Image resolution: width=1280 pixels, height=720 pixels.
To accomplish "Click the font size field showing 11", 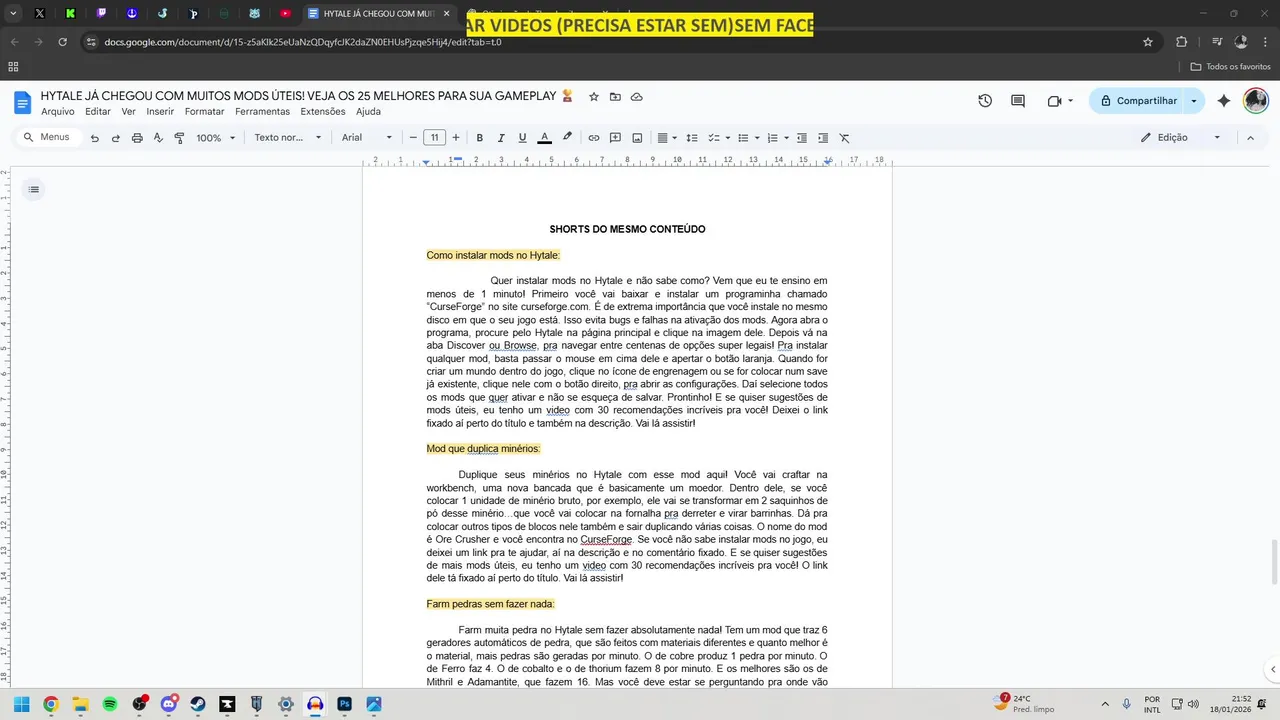I will point(434,138).
